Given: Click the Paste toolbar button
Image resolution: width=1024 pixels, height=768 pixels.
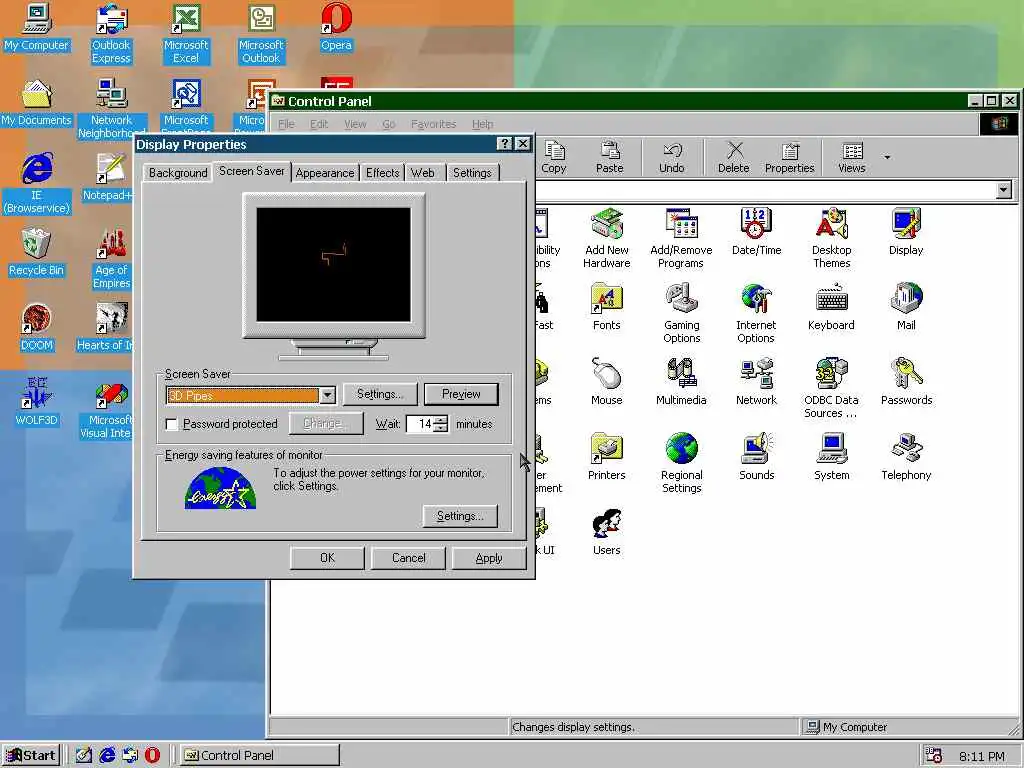Looking at the screenshot, I should pos(610,157).
